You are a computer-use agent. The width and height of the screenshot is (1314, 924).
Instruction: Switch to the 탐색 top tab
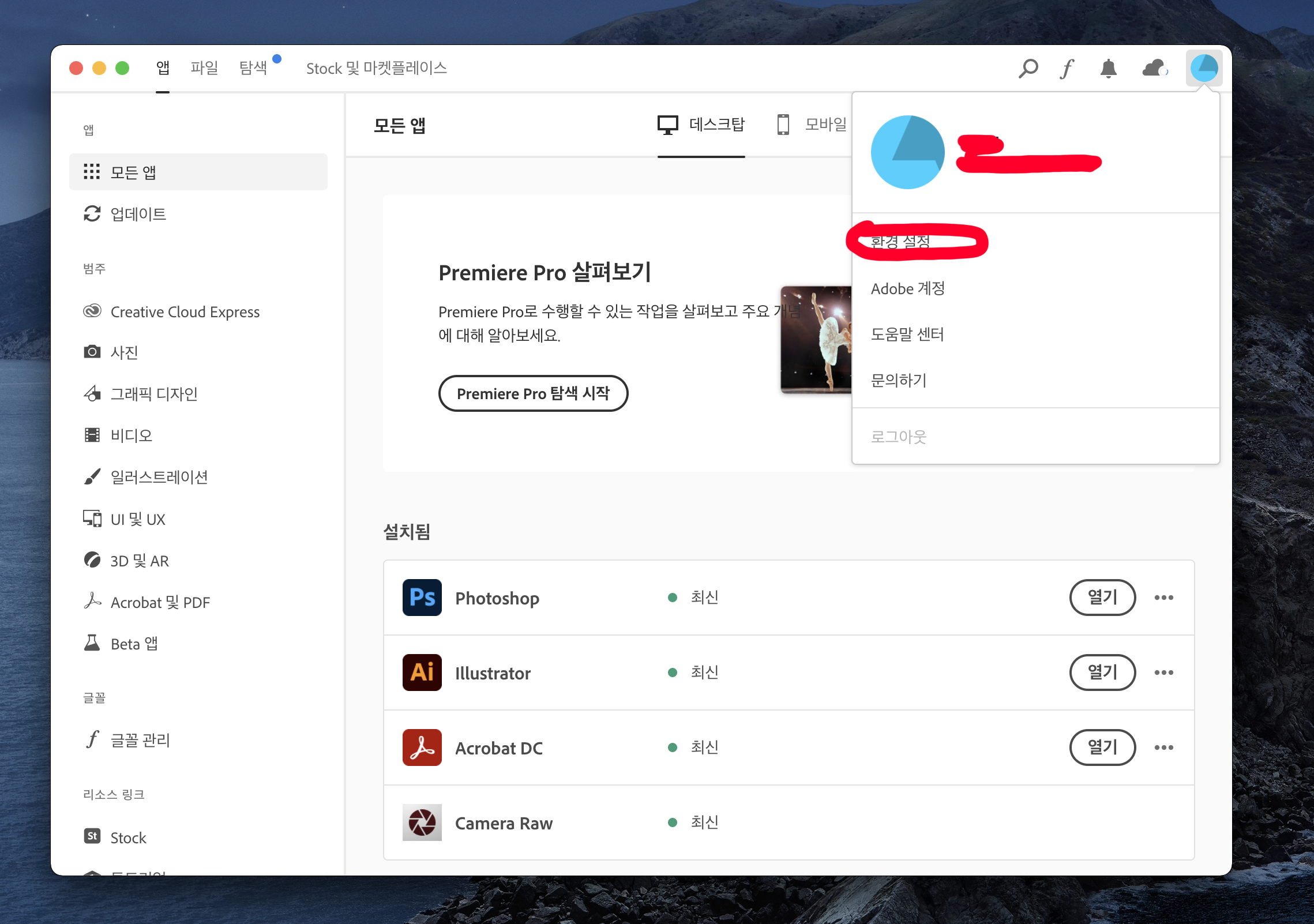click(253, 68)
